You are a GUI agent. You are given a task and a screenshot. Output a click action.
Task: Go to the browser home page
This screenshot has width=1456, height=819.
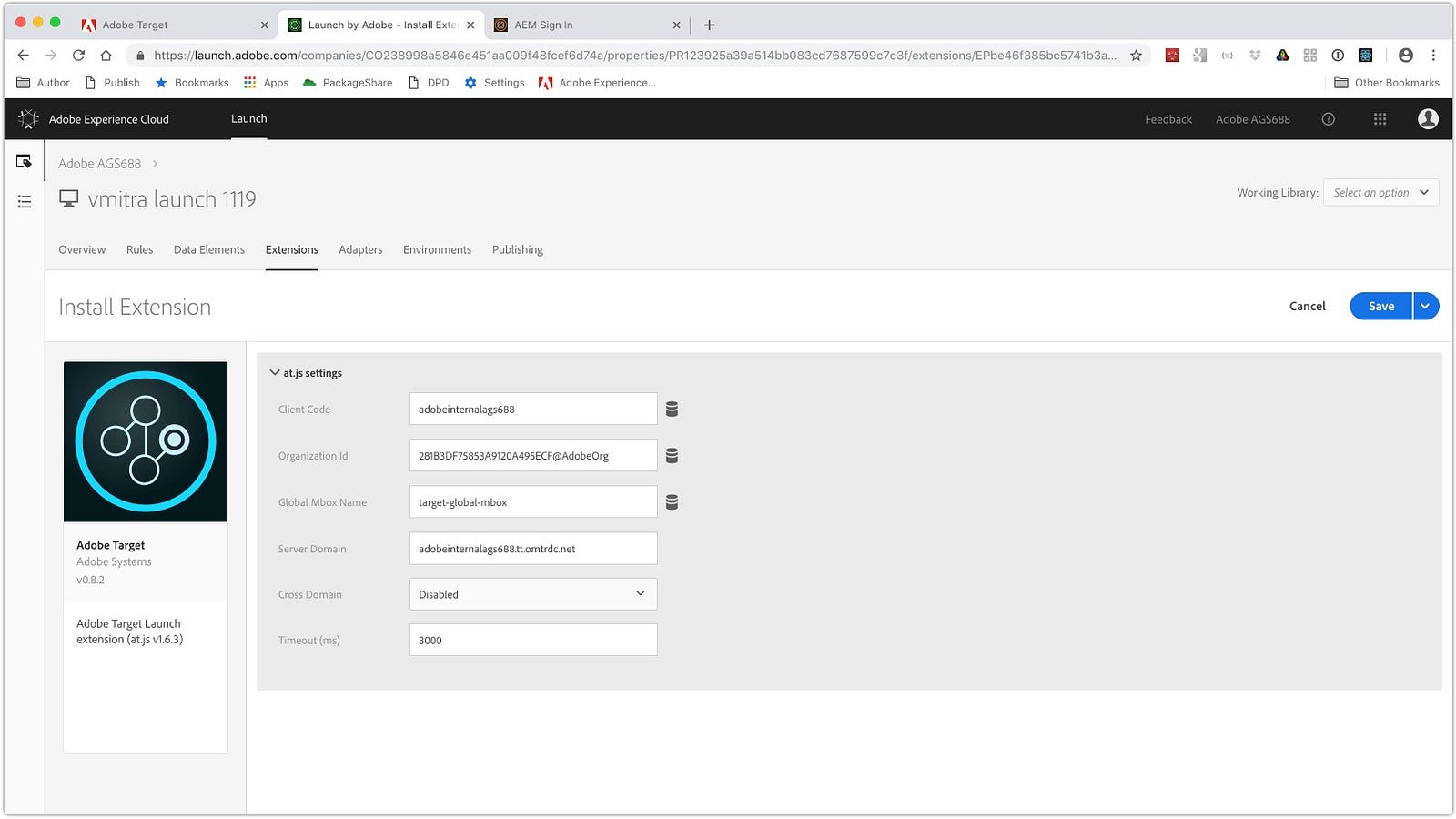pos(106,56)
